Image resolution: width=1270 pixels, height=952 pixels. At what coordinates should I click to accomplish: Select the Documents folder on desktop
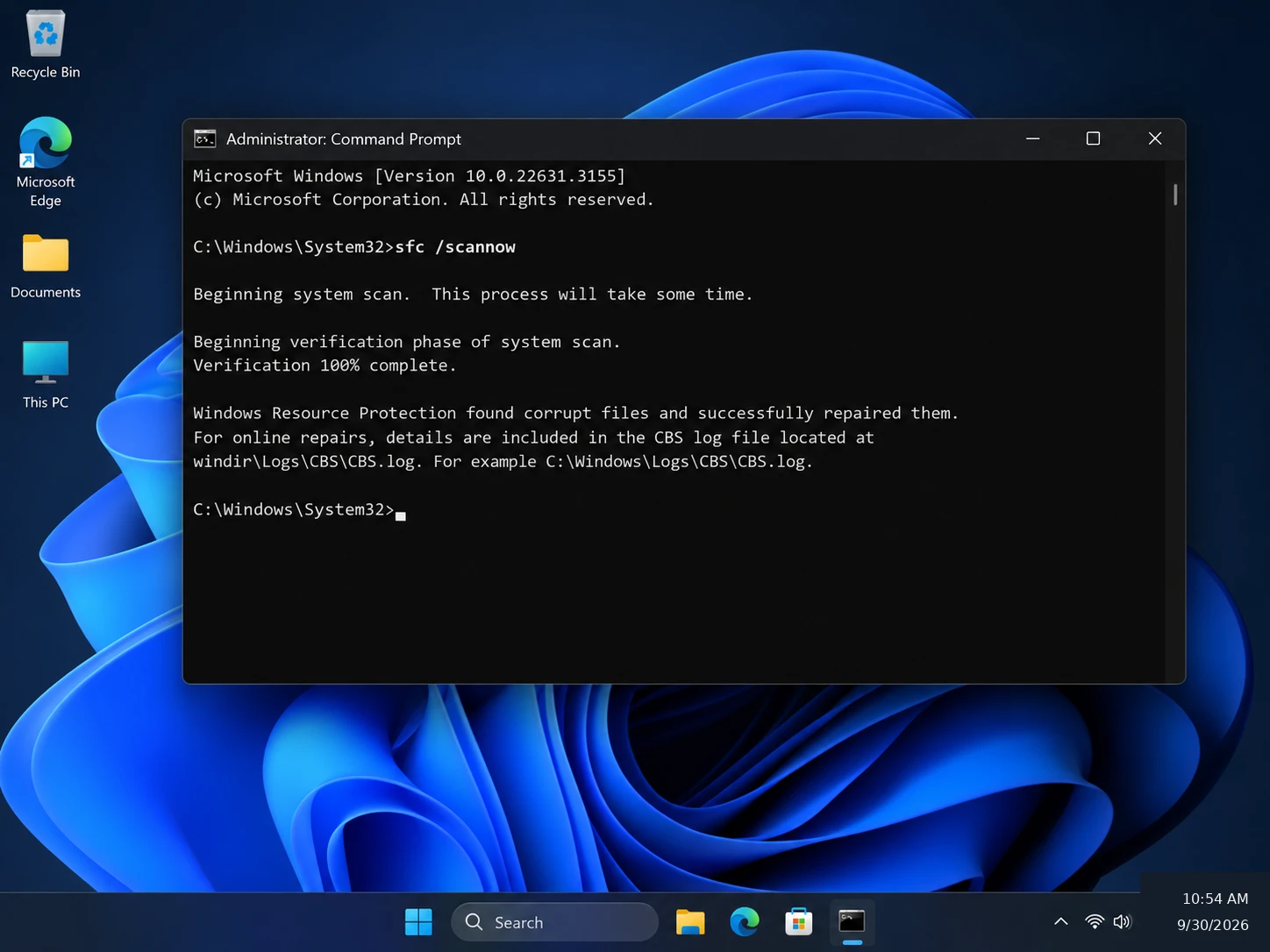(x=46, y=266)
